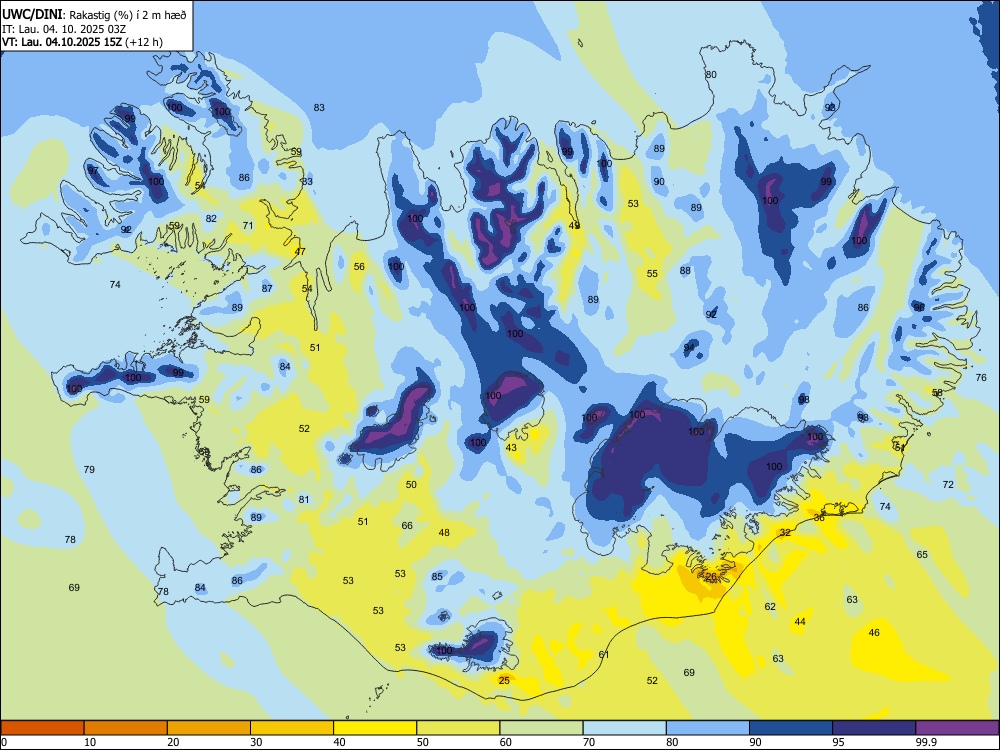Click the humidity value '81'
The image size is (1000, 750).
click(x=304, y=499)
